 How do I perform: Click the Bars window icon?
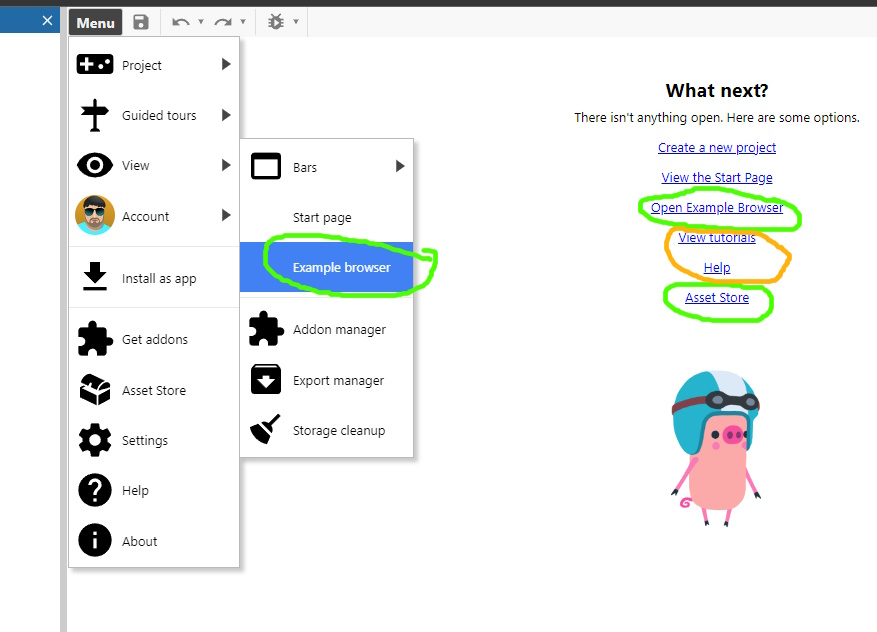pos(266,166)
